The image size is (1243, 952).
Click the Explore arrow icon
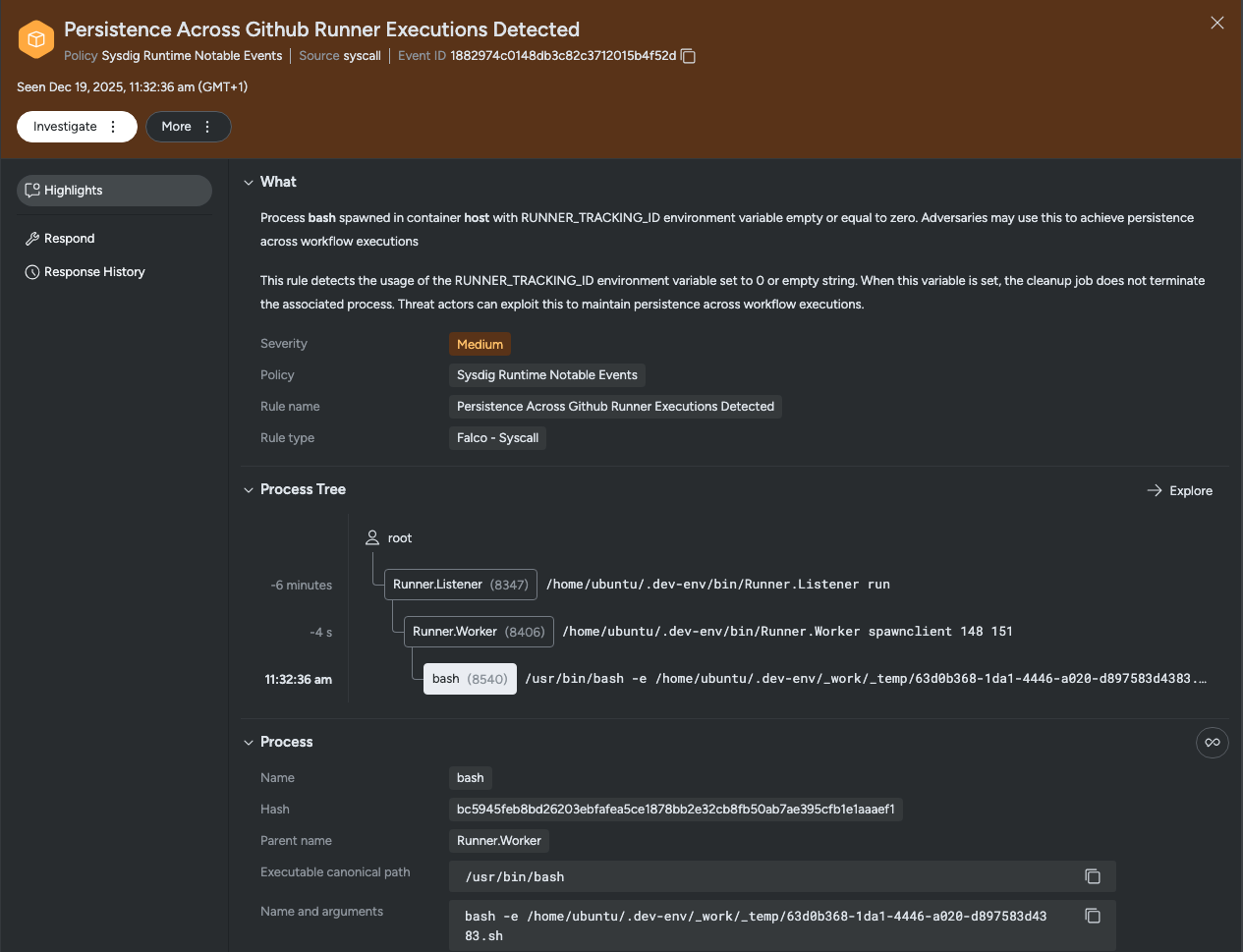(1155, 490)
